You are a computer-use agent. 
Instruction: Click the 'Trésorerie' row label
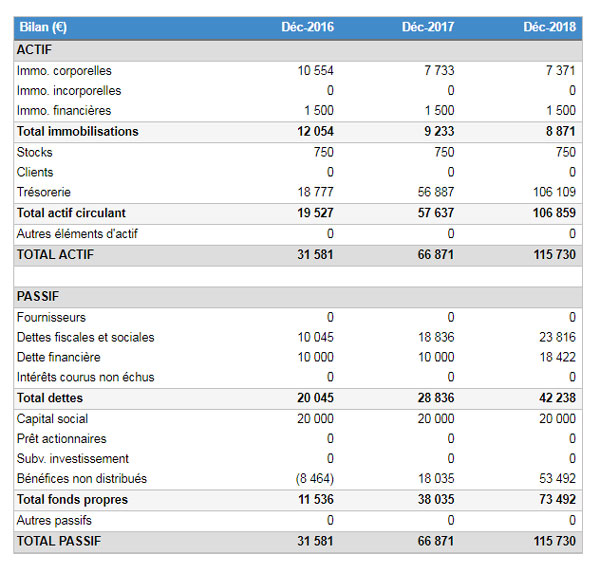(44, 192)
